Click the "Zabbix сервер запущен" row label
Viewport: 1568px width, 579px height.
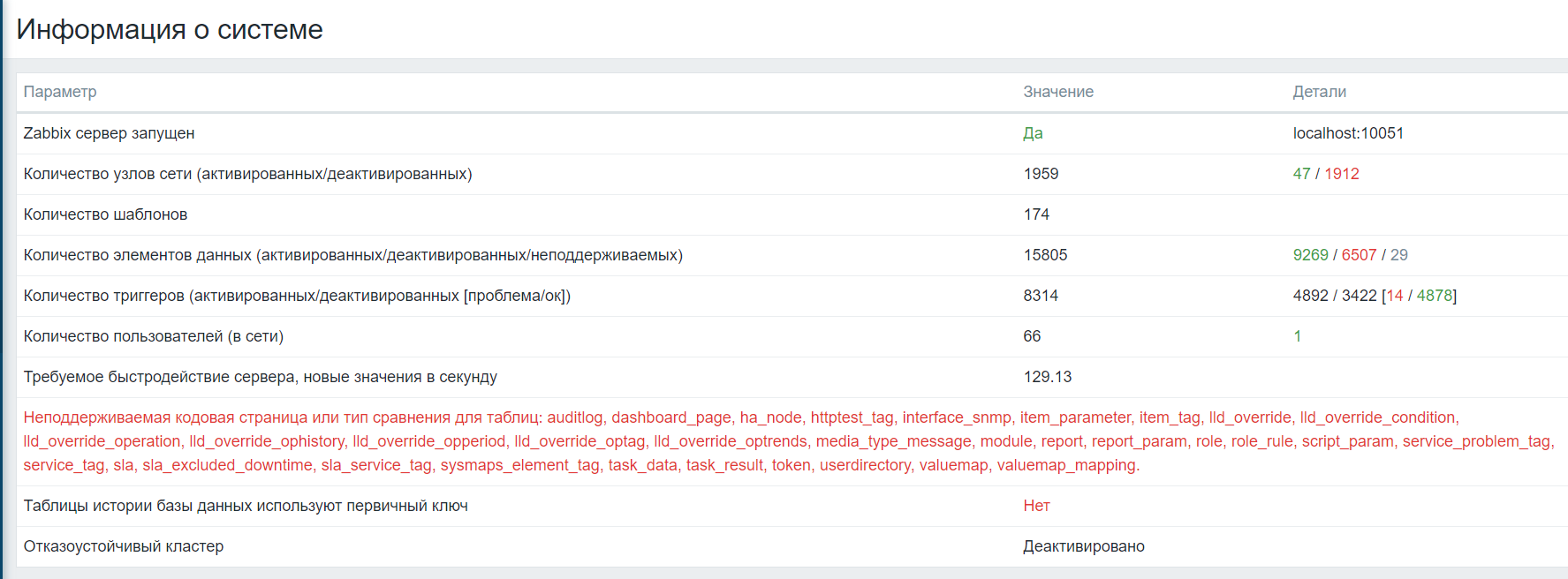click(x=109, y=133)
